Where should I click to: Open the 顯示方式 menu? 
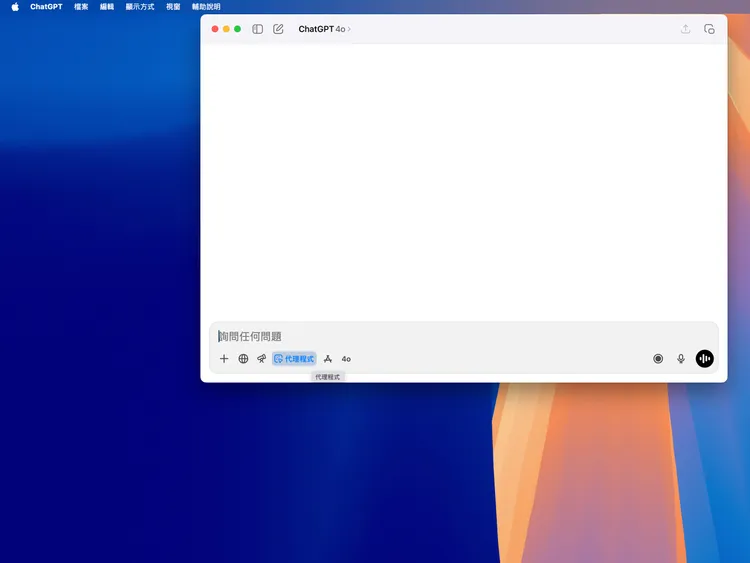click(140, 7)
